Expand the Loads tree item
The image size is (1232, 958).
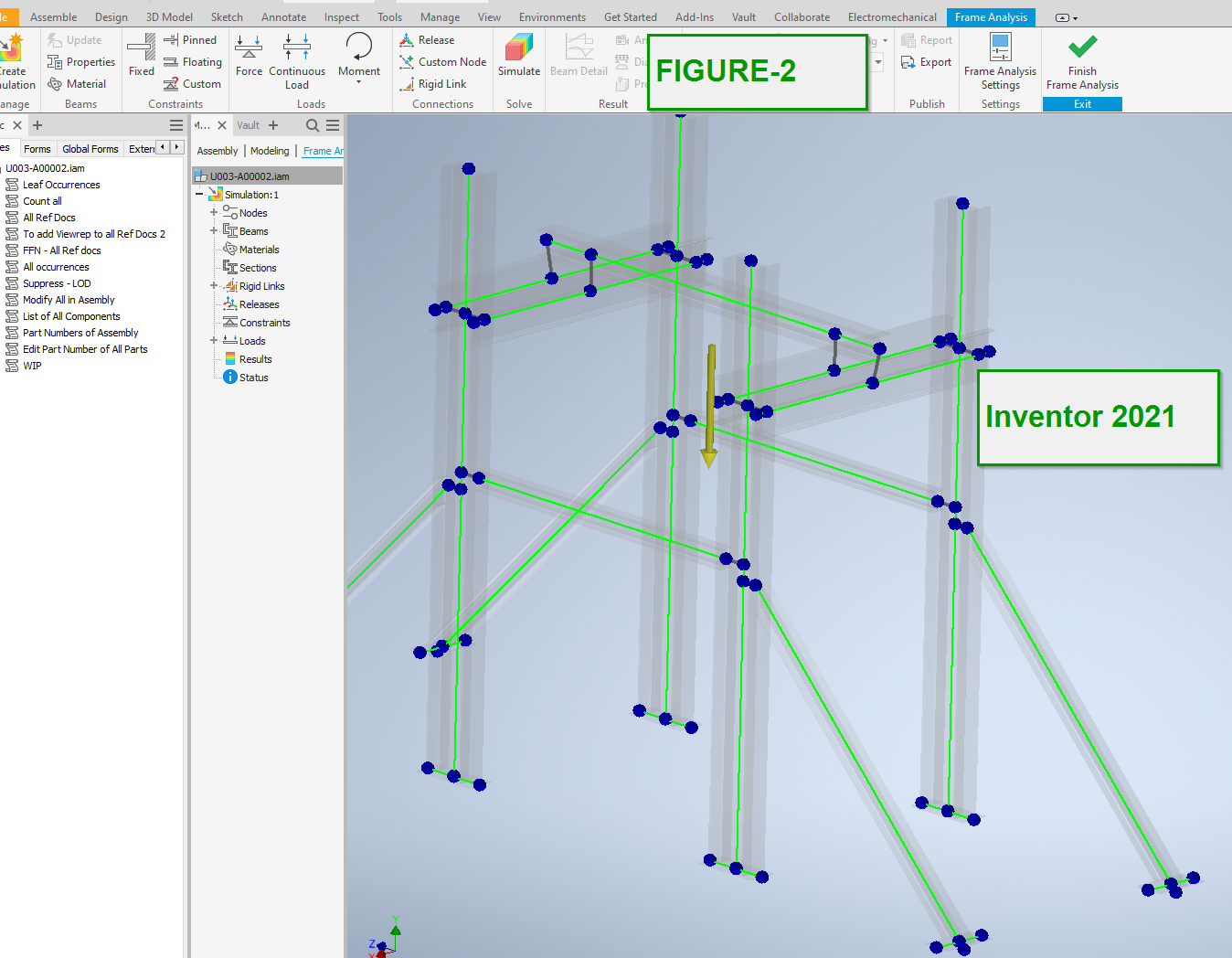214,341
